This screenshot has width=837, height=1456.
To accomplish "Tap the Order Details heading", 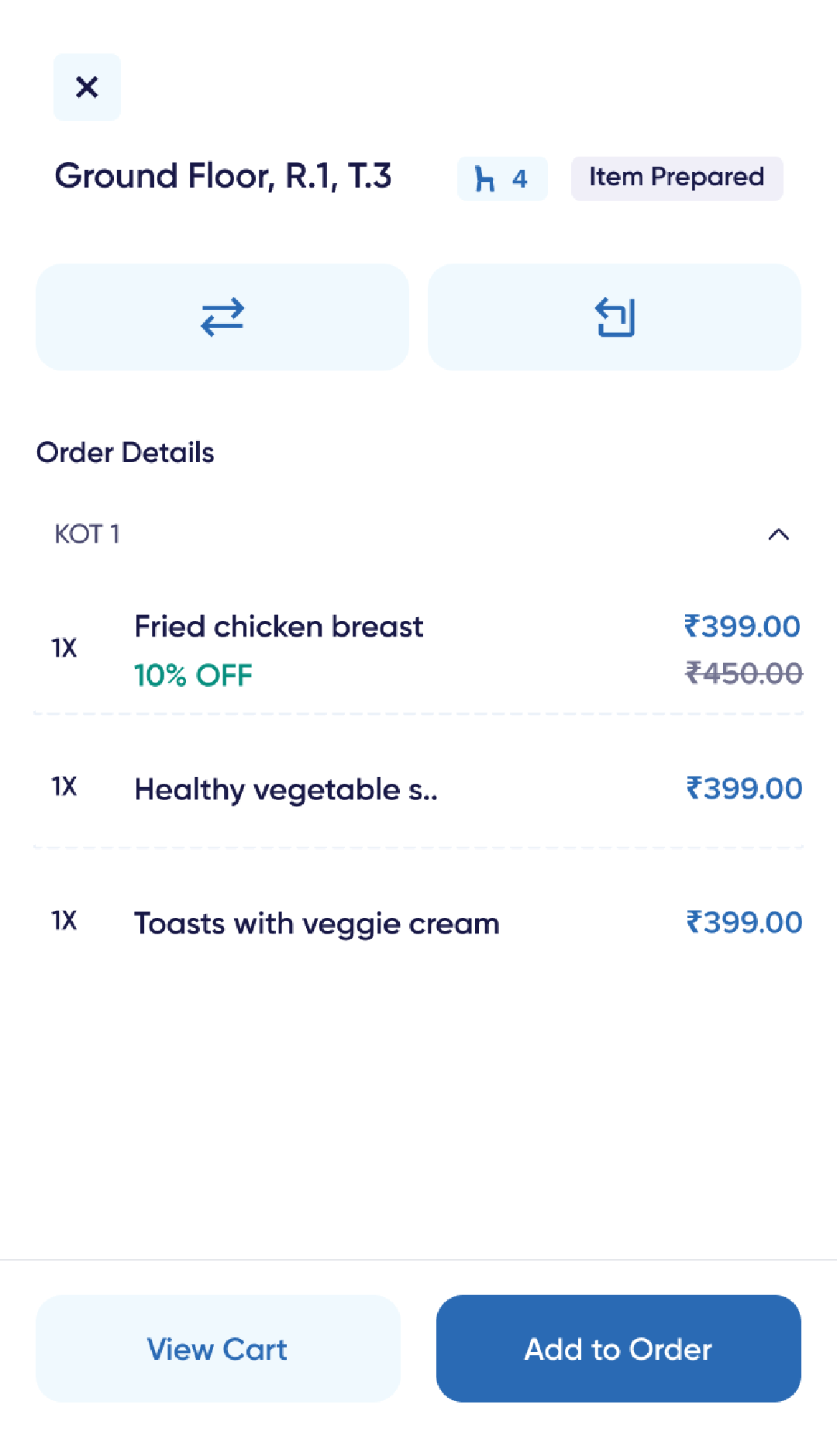I will (x=126, y=453).
